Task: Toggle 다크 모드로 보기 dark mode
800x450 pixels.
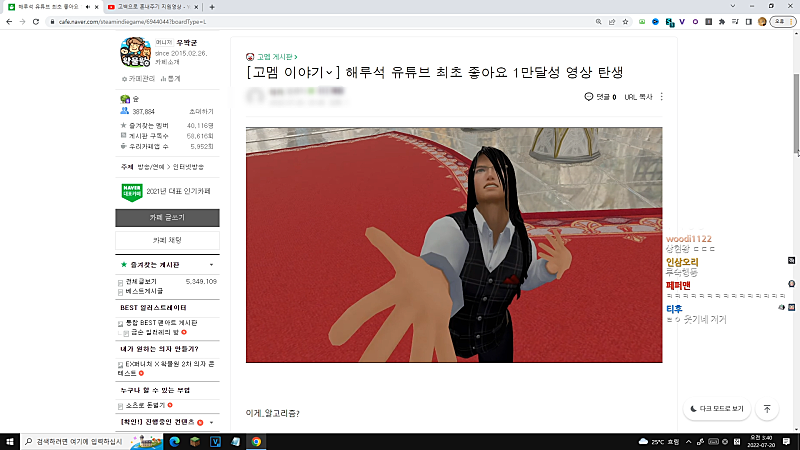Action: tap(717, 409)
